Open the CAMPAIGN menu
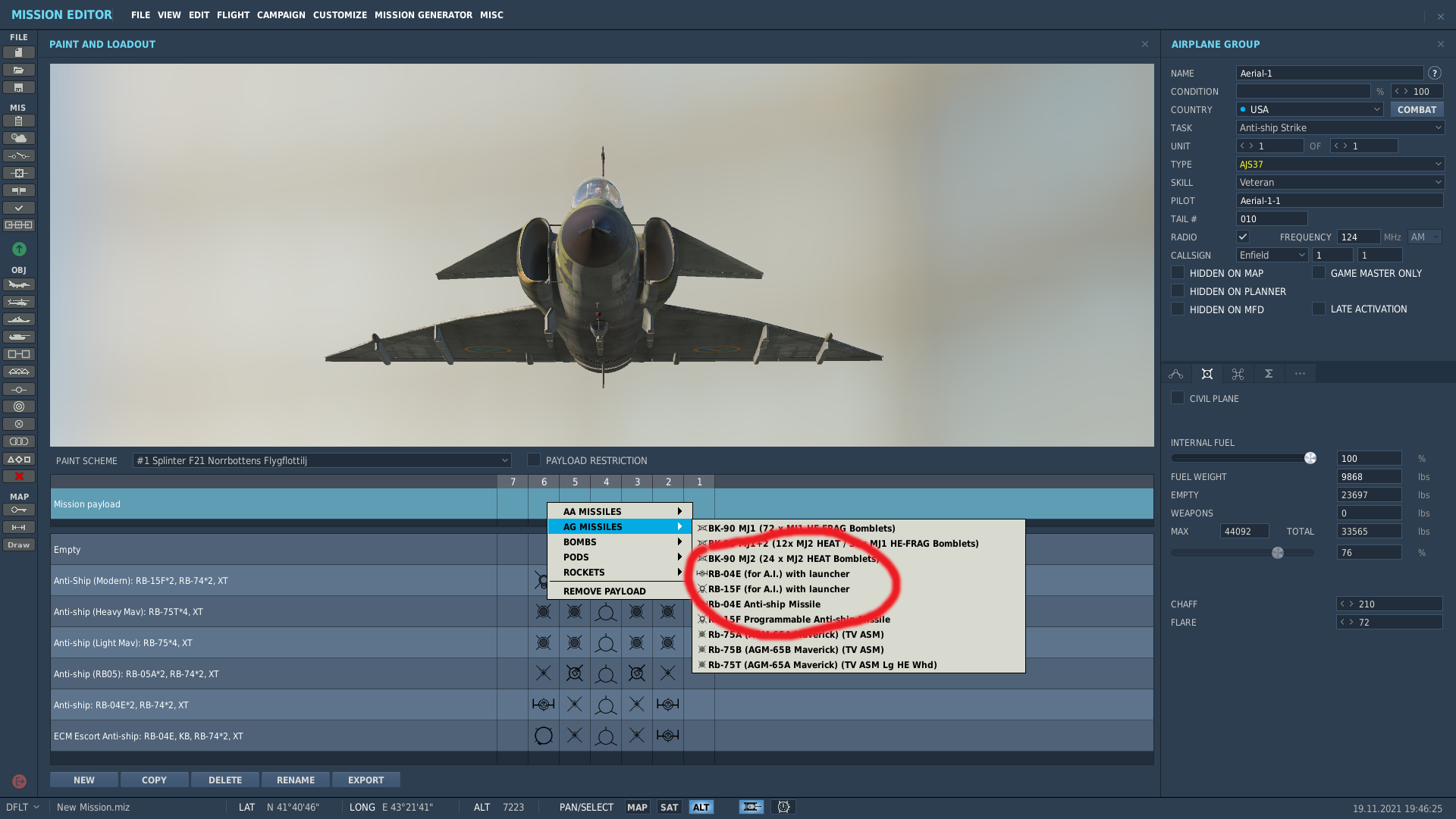Image resolution: width=1456 pixels, height=819 pixels. [281, 15]
